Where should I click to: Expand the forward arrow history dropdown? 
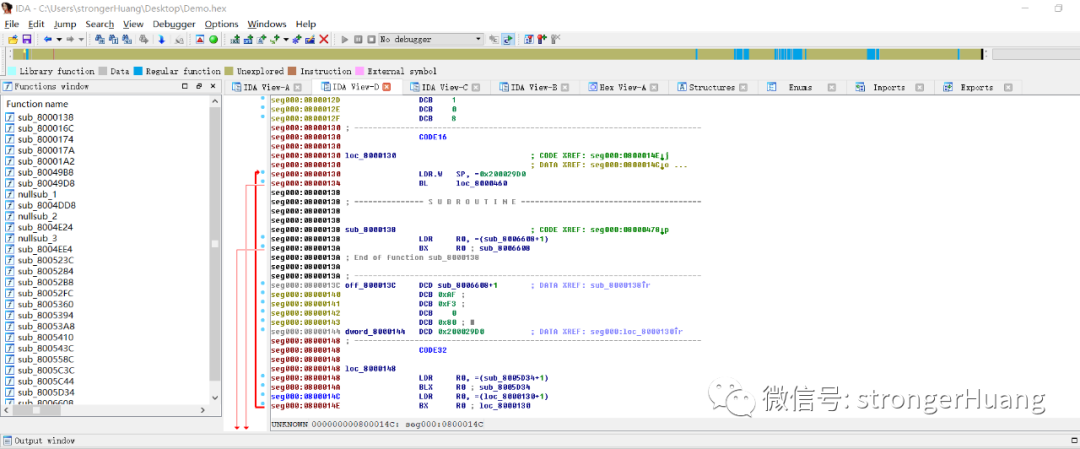click(81, 39)
